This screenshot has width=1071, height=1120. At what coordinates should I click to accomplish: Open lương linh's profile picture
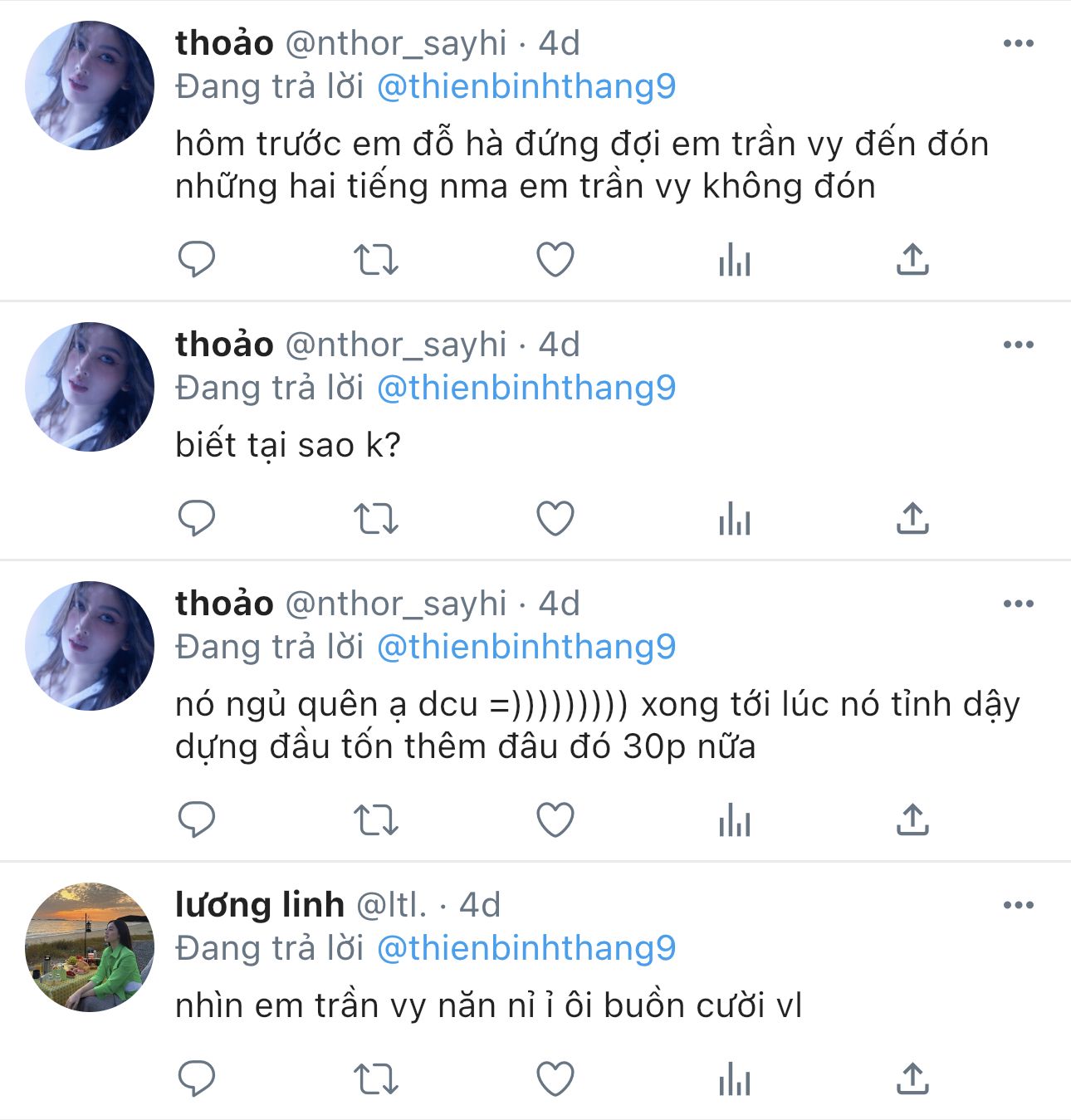point(90,946)
